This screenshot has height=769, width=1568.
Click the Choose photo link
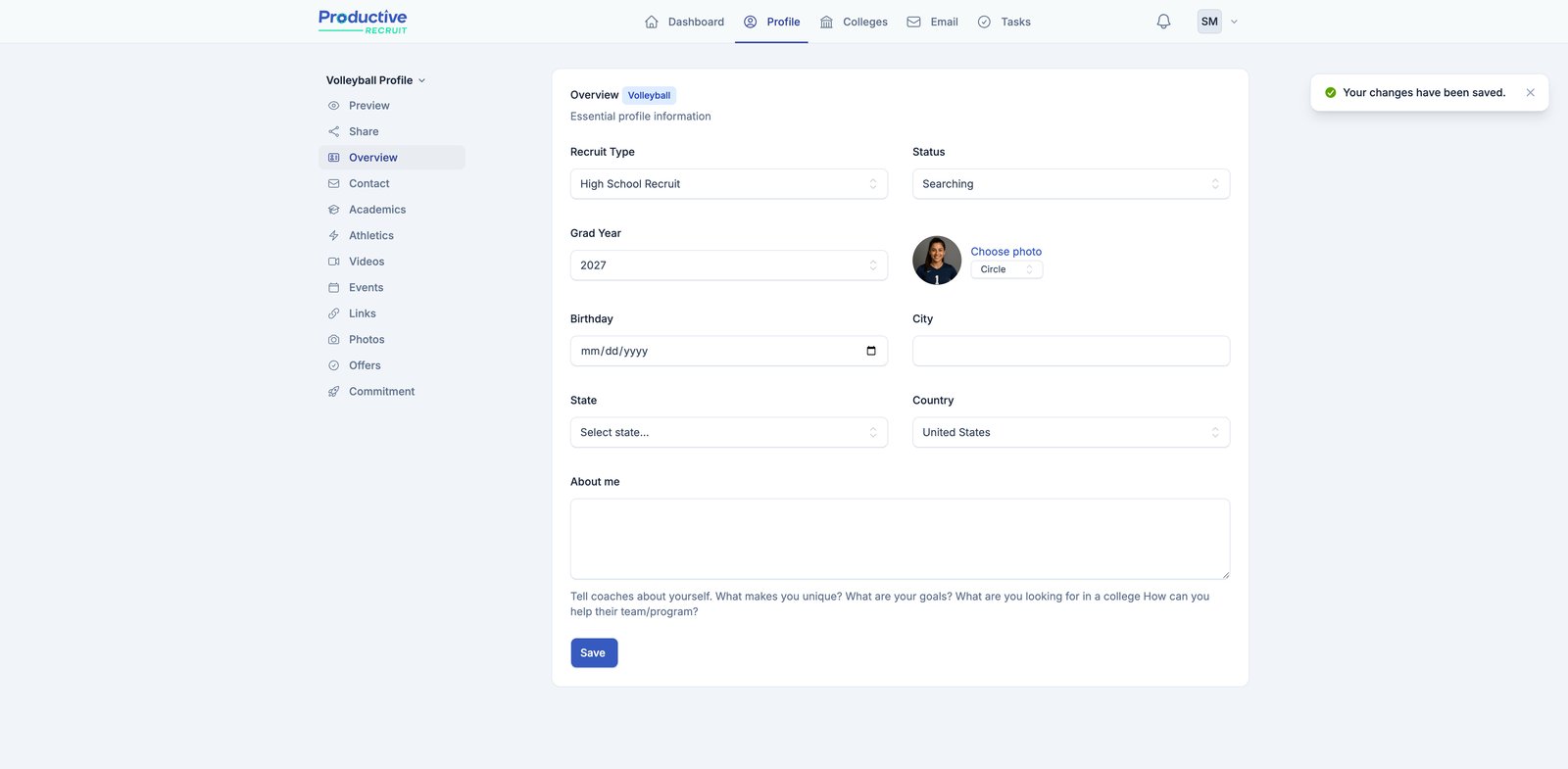click(1005, 252)
